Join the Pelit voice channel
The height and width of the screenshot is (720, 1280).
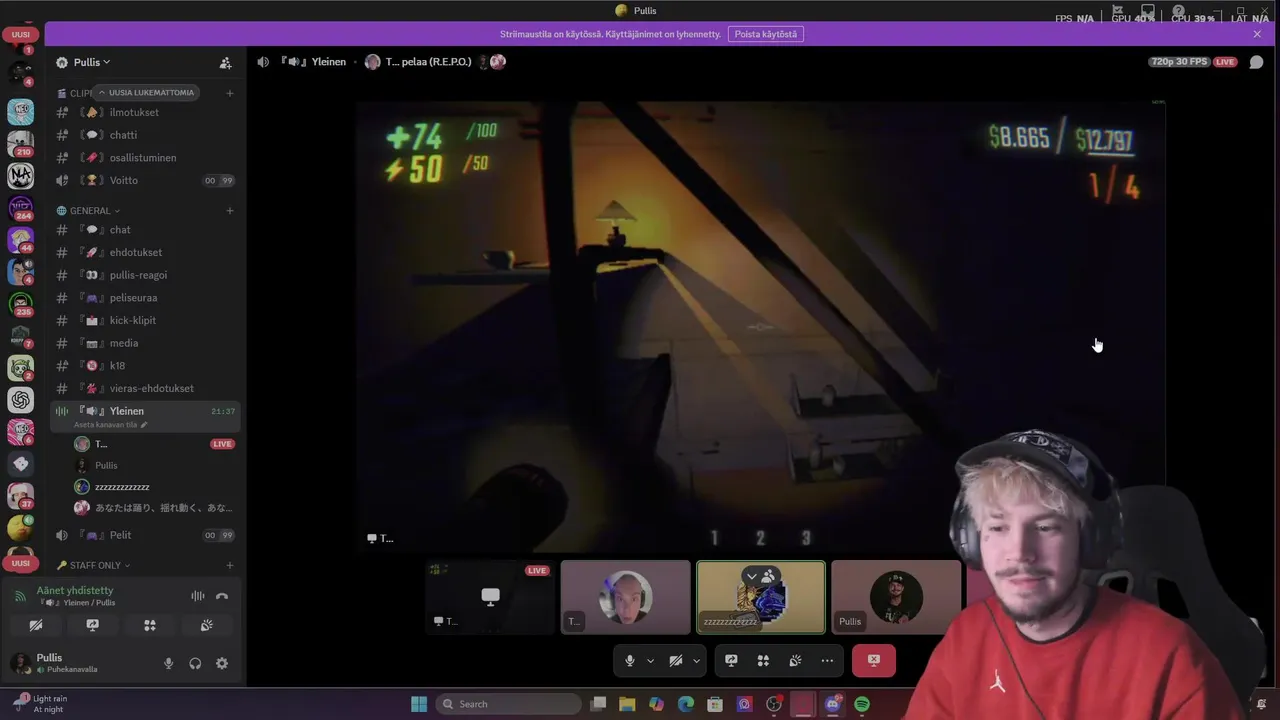[x=146, y=535]
